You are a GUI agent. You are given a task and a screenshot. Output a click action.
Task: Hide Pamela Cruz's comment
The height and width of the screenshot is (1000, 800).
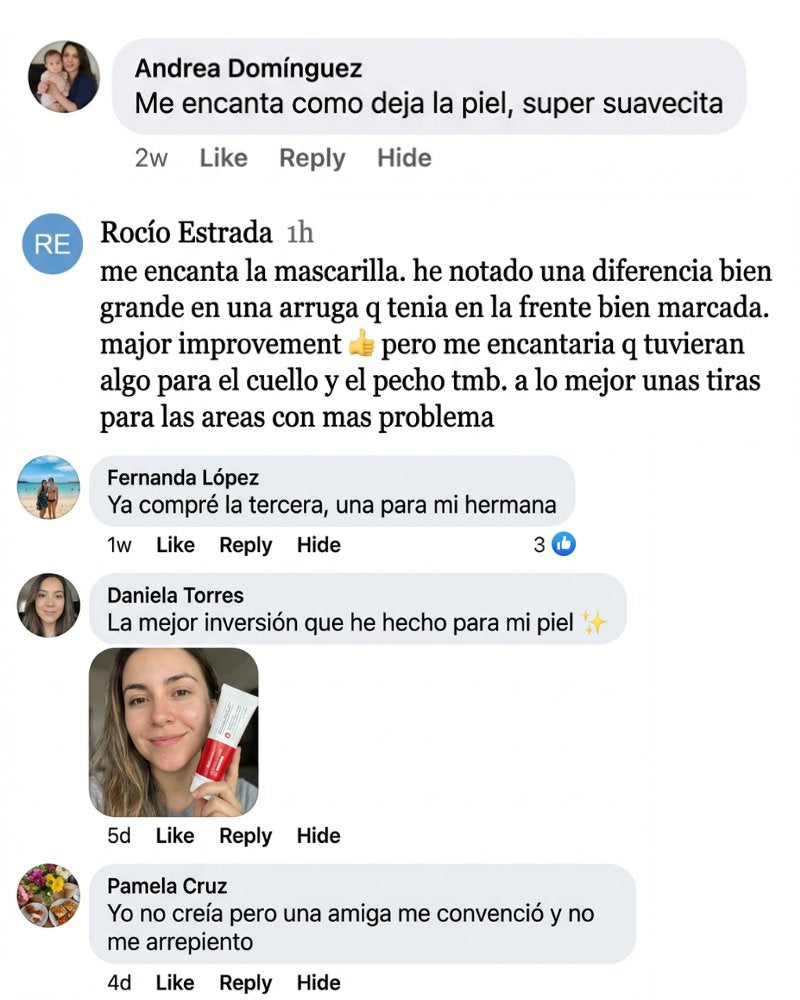[x=318, y=983]
